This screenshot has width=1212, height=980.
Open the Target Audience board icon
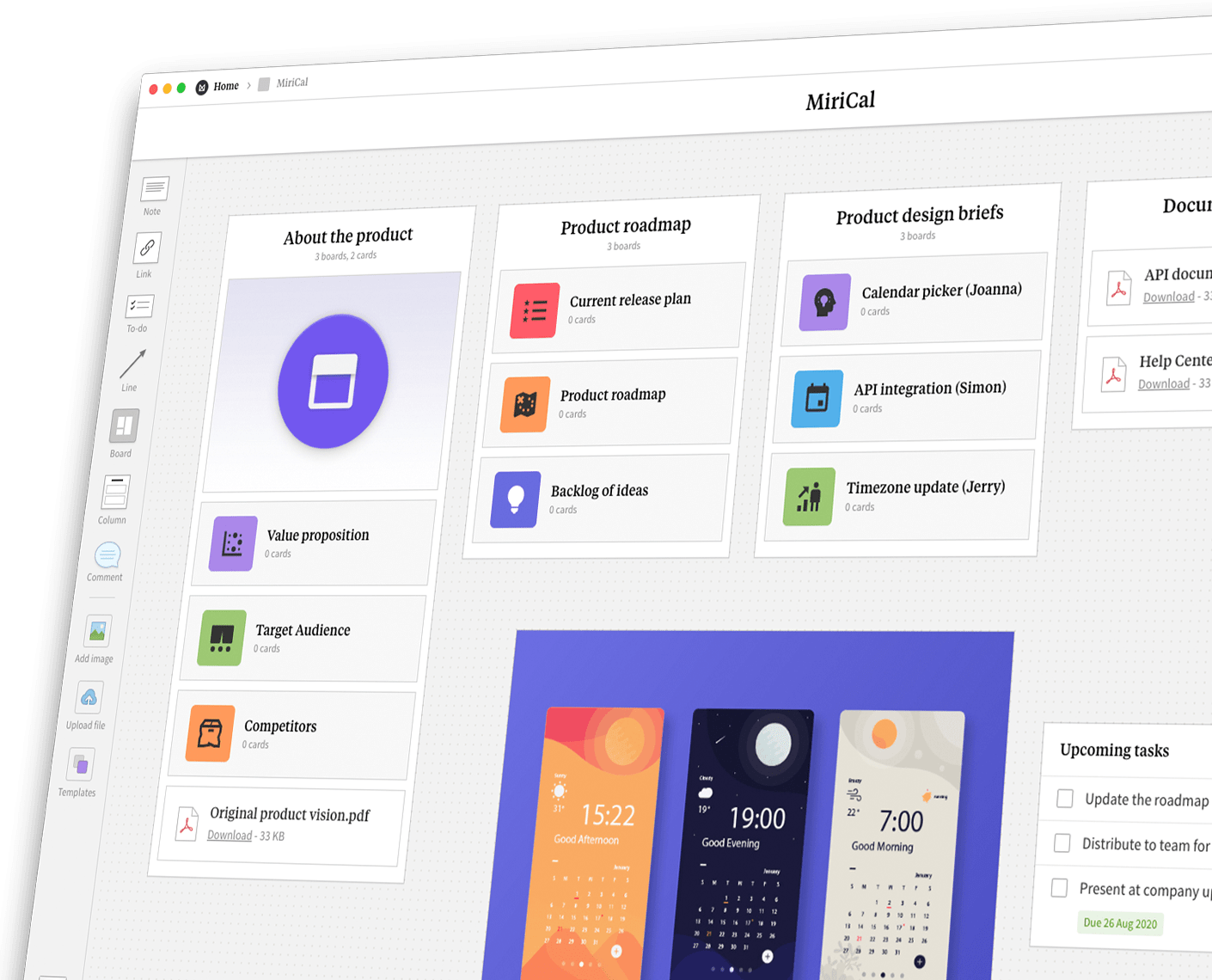(222, 638)
